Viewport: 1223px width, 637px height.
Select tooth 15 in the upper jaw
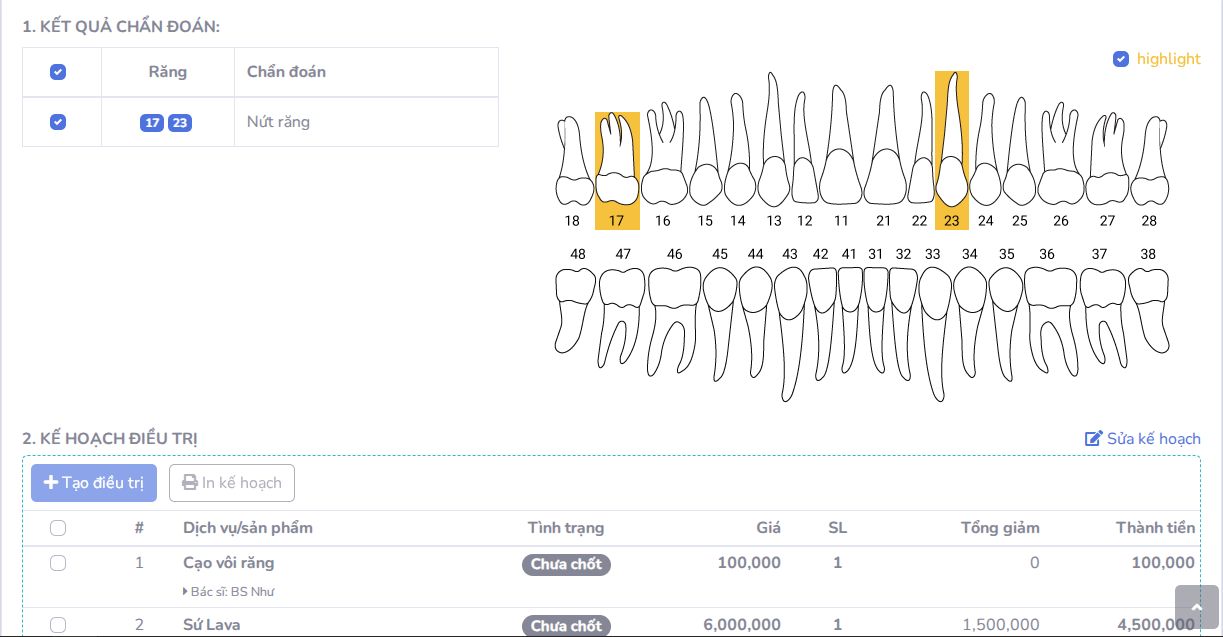(x=706, y=160)
